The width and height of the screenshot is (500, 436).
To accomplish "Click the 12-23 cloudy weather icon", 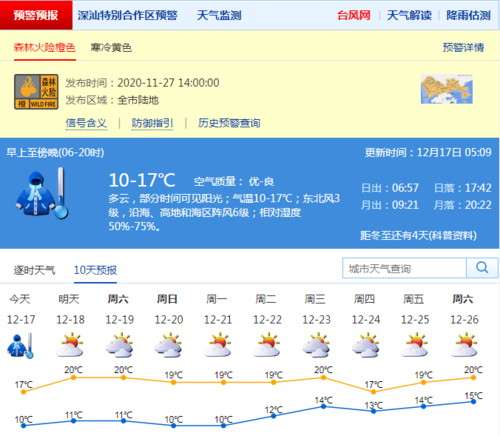I will coord(316,345).
